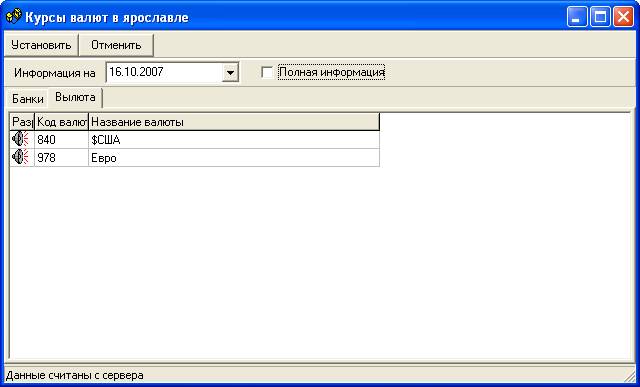Maximize the Курсы валют window

tap(600, 17)
